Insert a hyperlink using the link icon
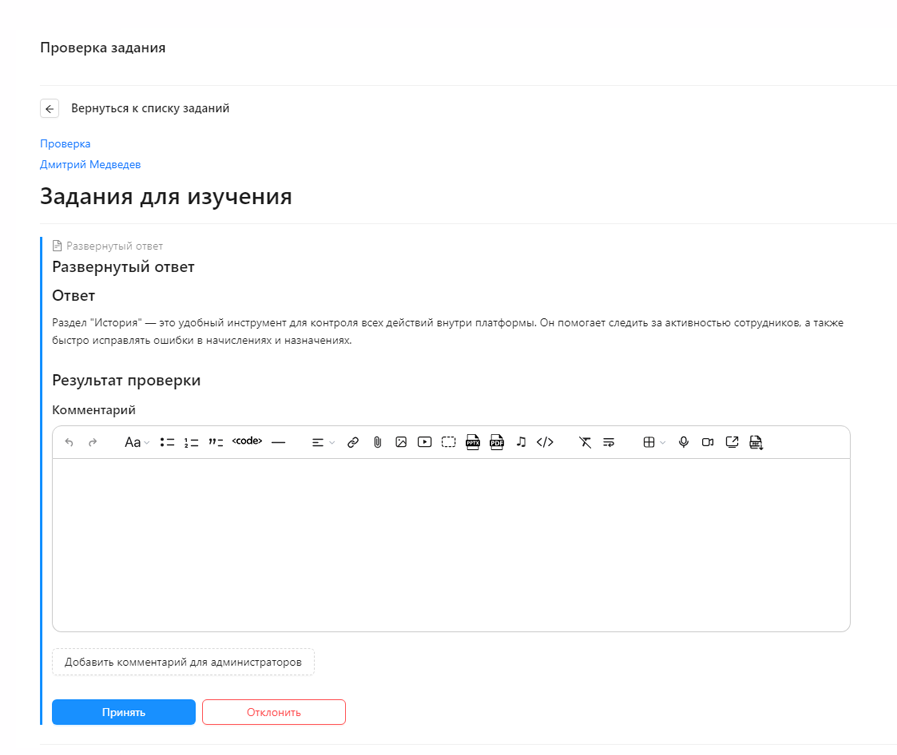Screen dimensions: 897x755 coord(353,442)
